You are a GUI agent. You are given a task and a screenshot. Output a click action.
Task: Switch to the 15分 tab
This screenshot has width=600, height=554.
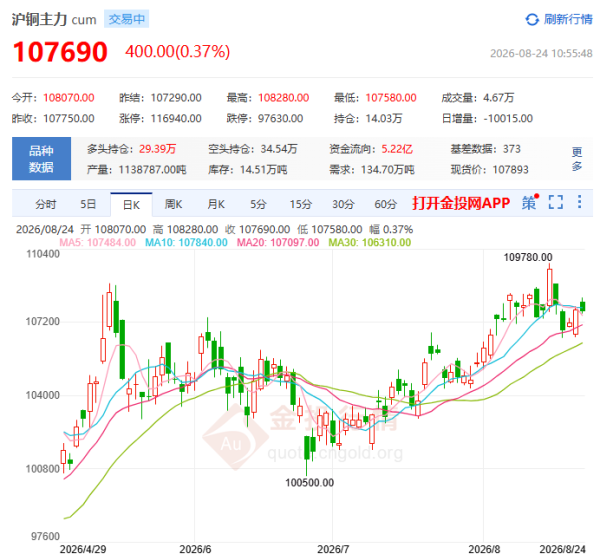[x=300, y=204]
